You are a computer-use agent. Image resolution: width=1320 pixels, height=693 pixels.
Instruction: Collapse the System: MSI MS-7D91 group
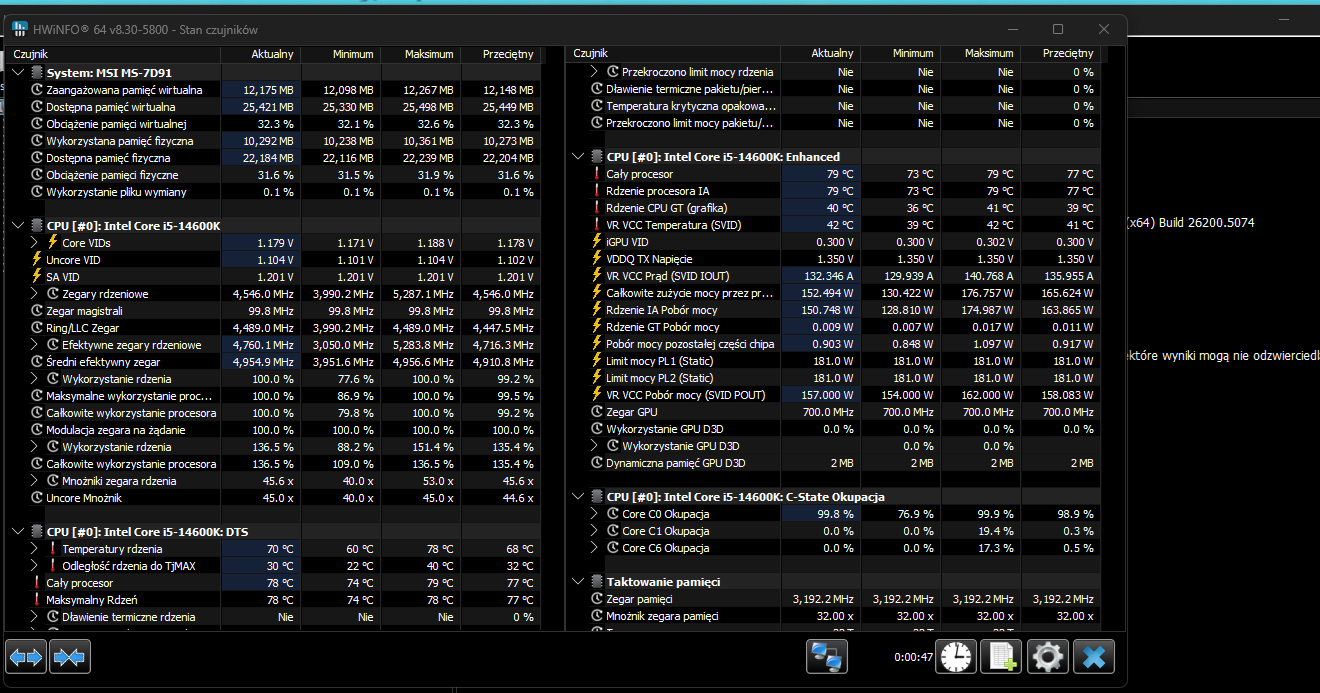pos(19,72)
